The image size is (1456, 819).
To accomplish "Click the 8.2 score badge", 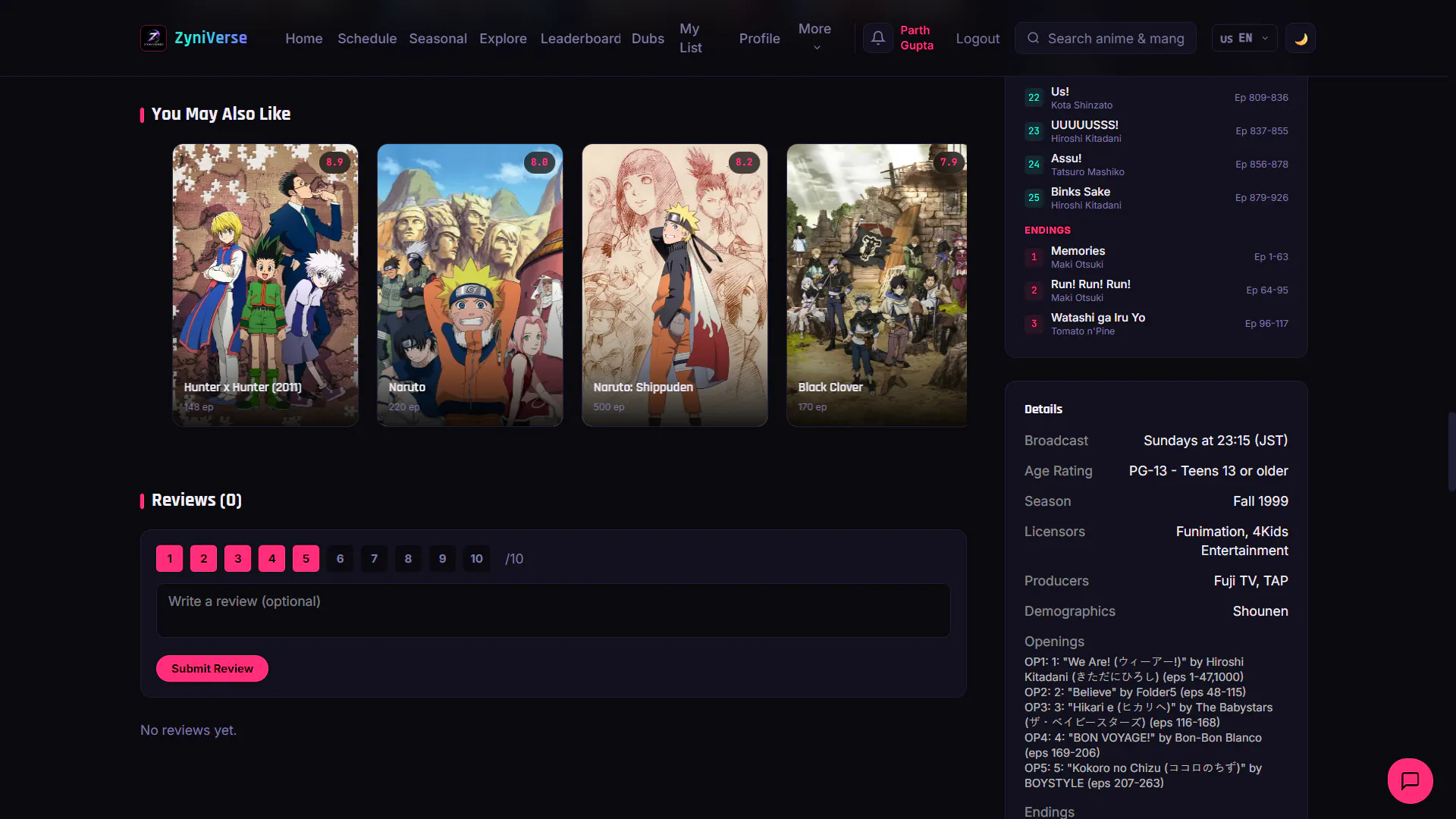I will [744, 162].
